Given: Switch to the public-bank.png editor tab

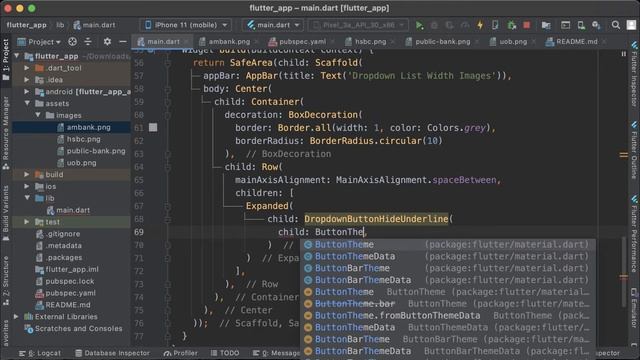Looking at the screenshot, I should (442, 42).
